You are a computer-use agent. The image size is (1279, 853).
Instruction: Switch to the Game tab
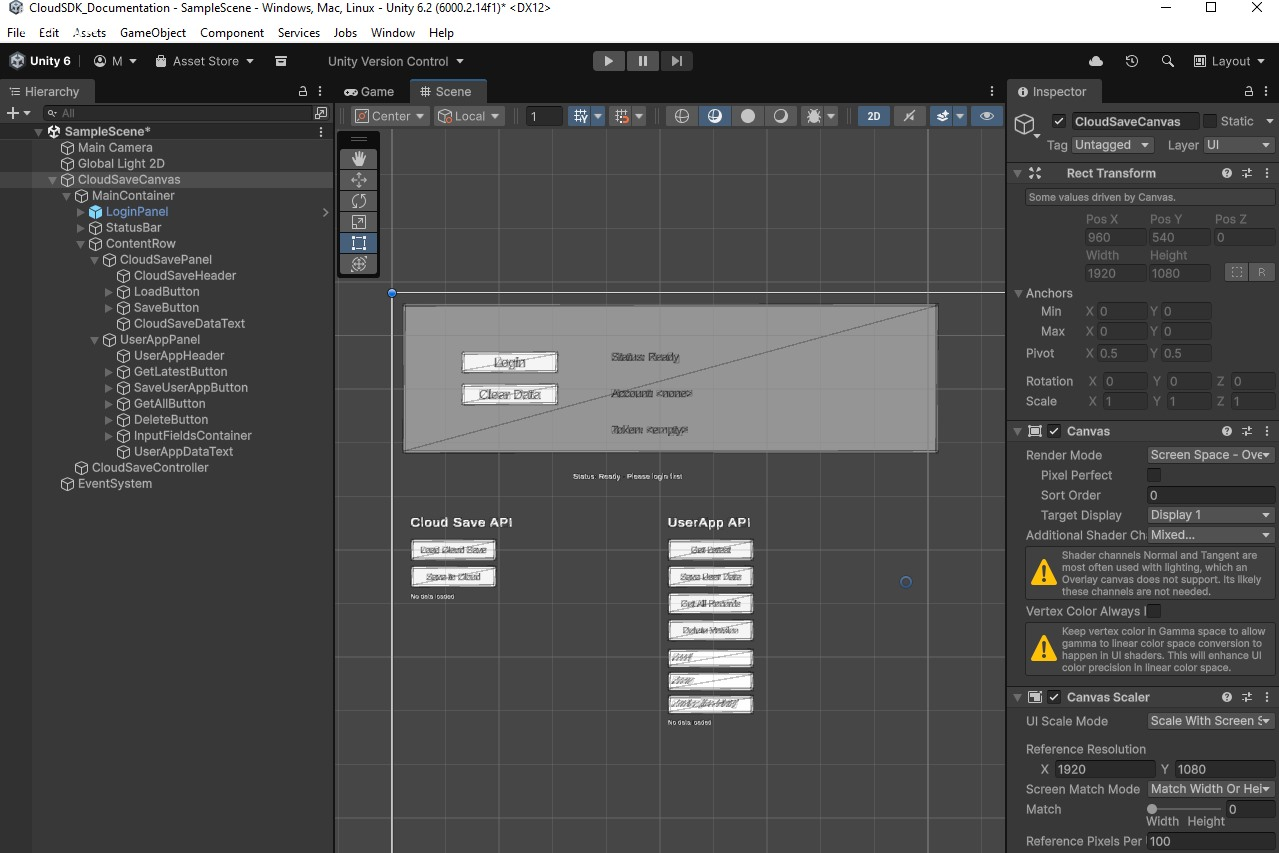(369, 91)
